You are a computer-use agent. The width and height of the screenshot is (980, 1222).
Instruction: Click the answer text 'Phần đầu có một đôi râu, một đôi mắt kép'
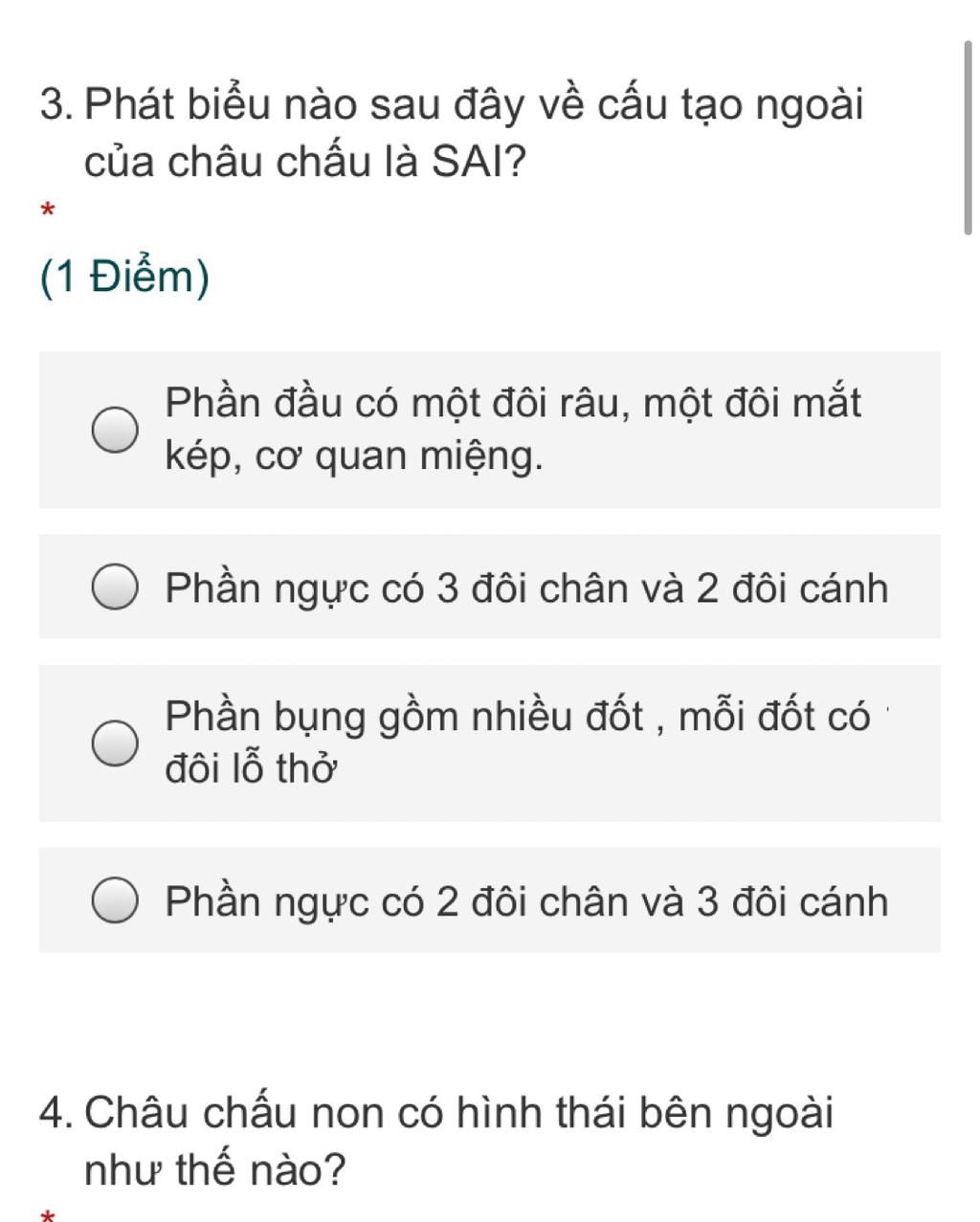(513, 429)
